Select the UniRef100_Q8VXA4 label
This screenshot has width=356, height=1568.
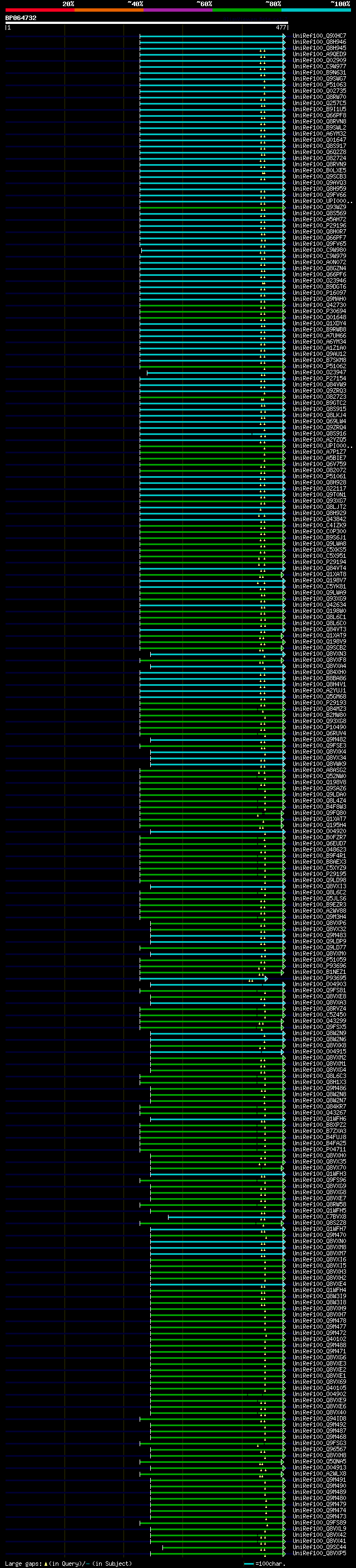click(x=319, y=666)
